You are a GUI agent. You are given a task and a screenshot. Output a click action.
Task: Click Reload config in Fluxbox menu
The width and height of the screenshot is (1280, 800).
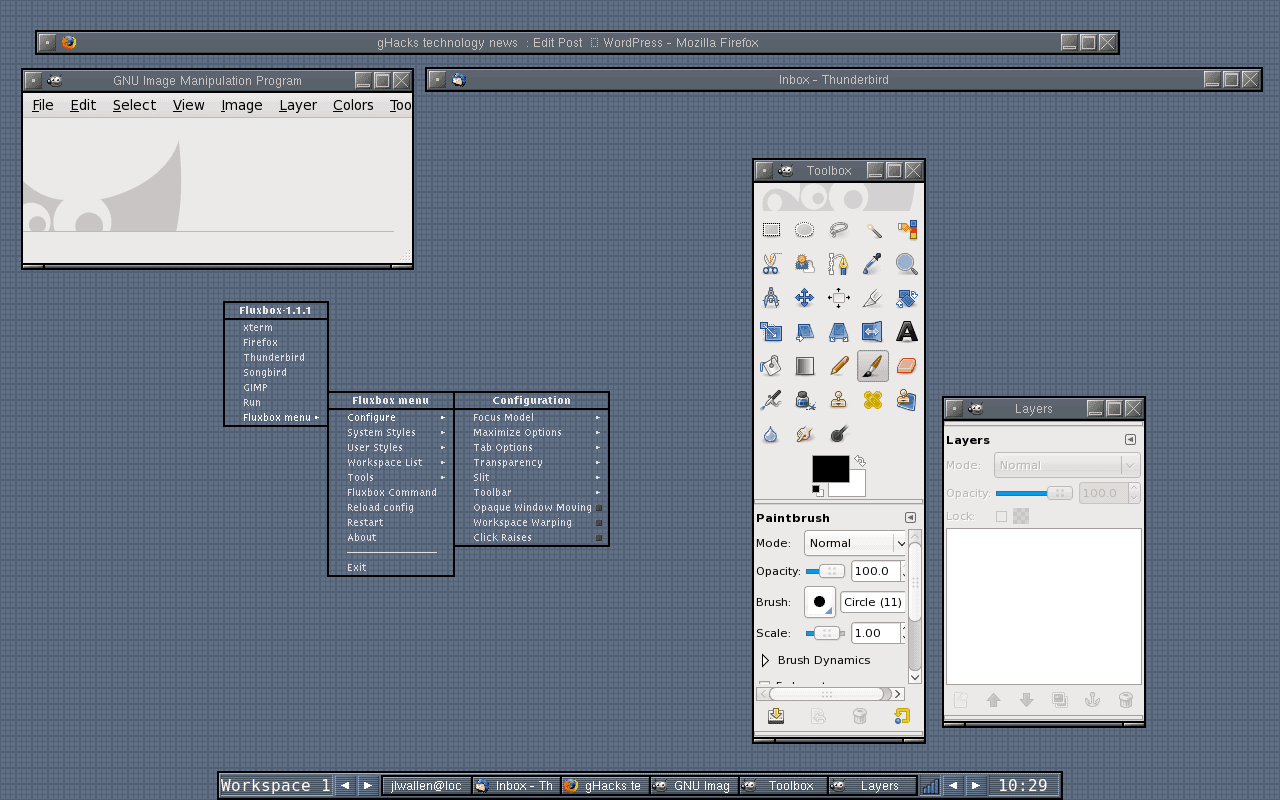391,507
